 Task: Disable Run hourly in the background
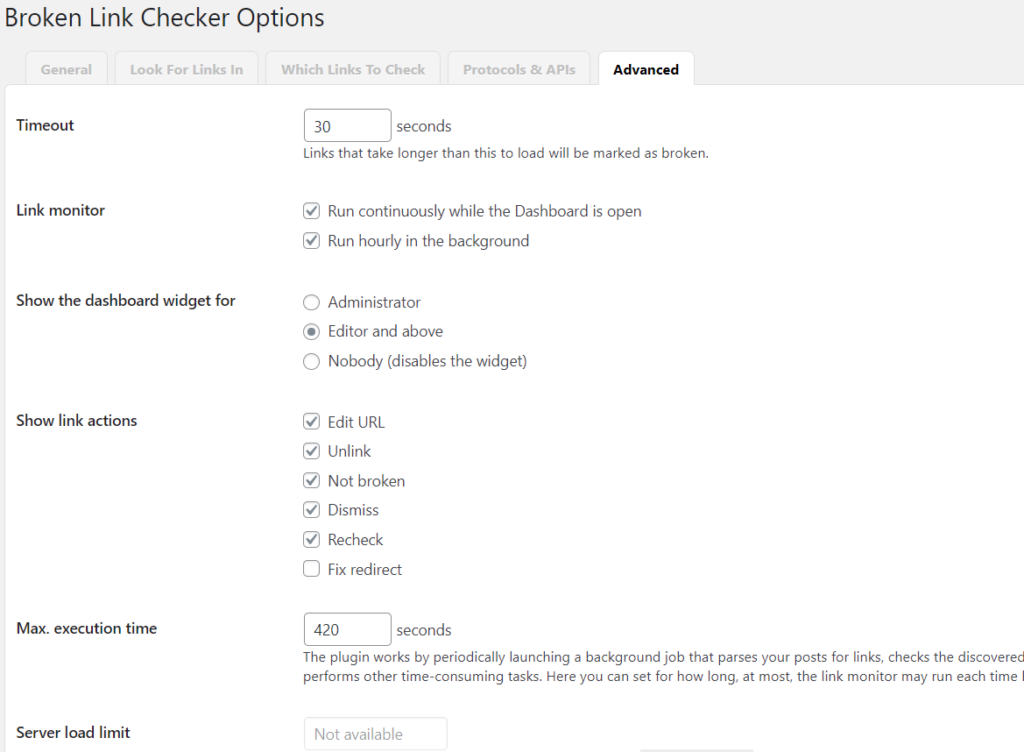[312, 241]
